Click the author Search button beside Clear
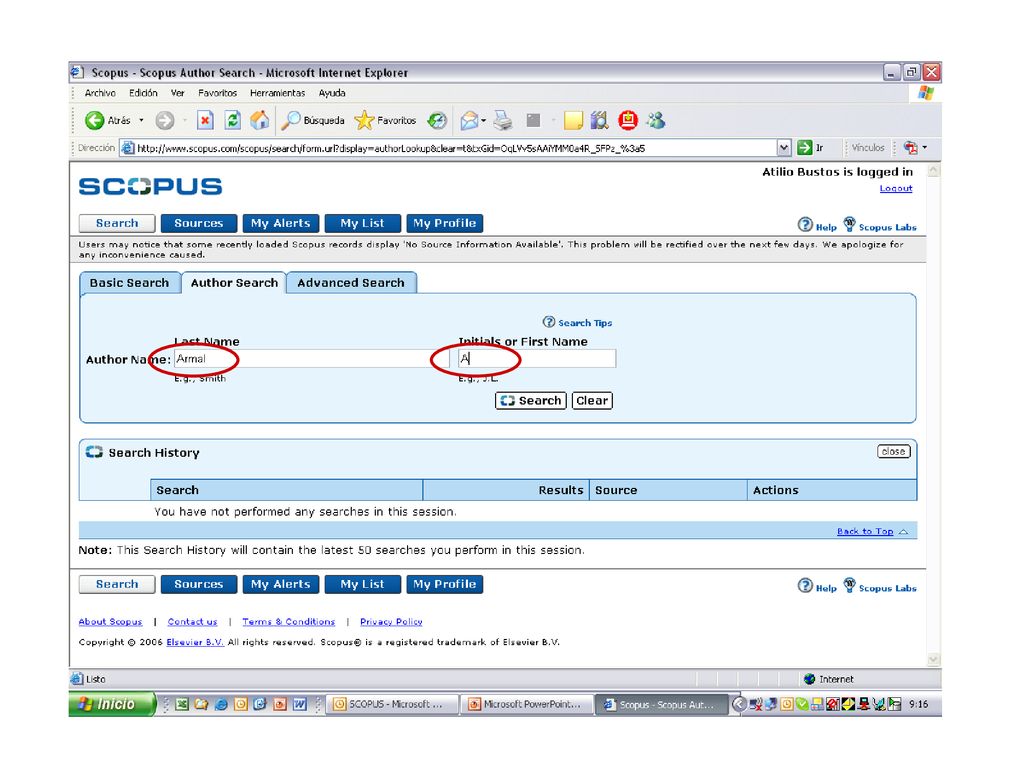Screen dimensions: 1024x768 click(x=531, y=400)
